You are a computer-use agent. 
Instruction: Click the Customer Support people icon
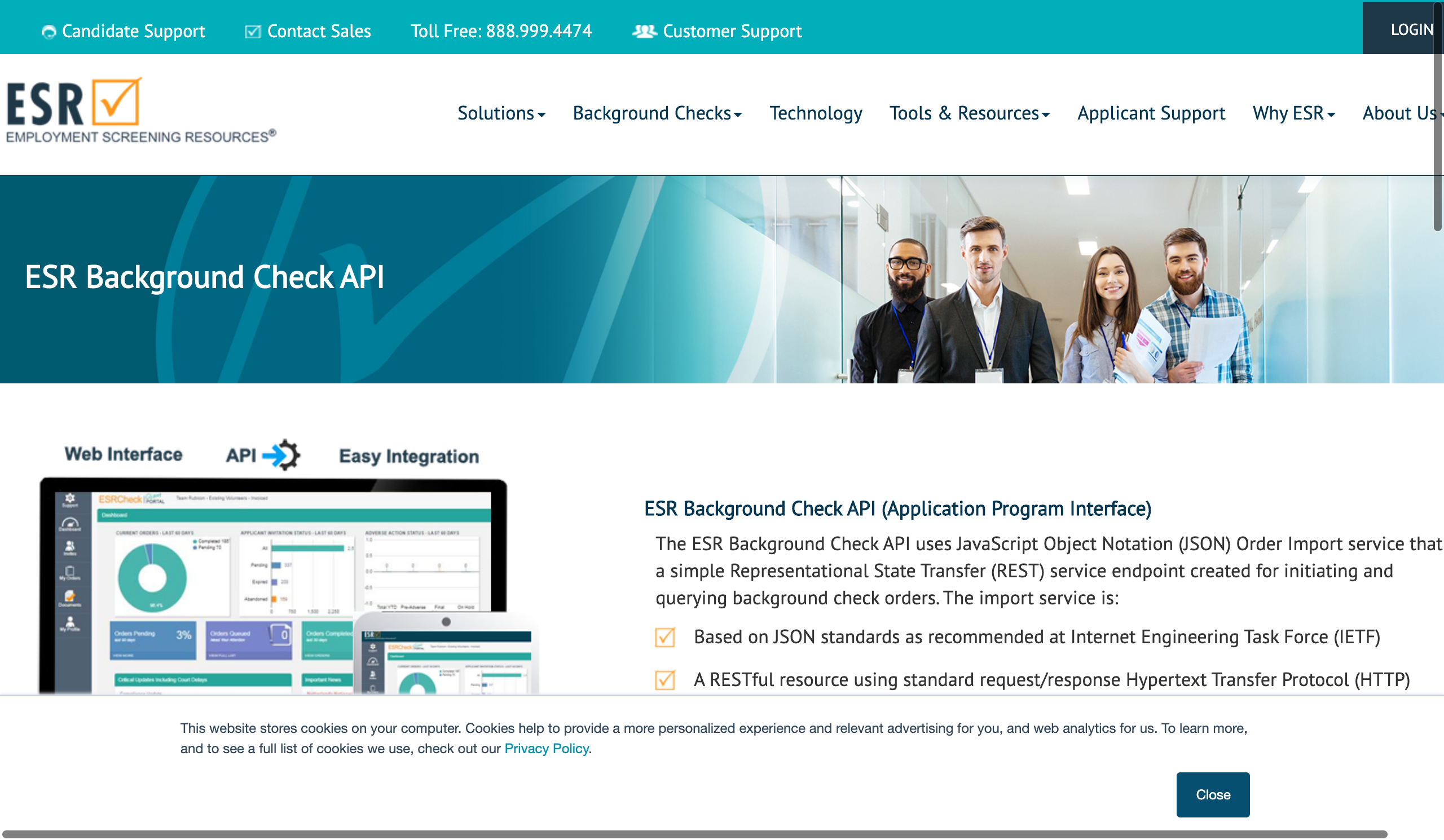[x=644, y=31]
